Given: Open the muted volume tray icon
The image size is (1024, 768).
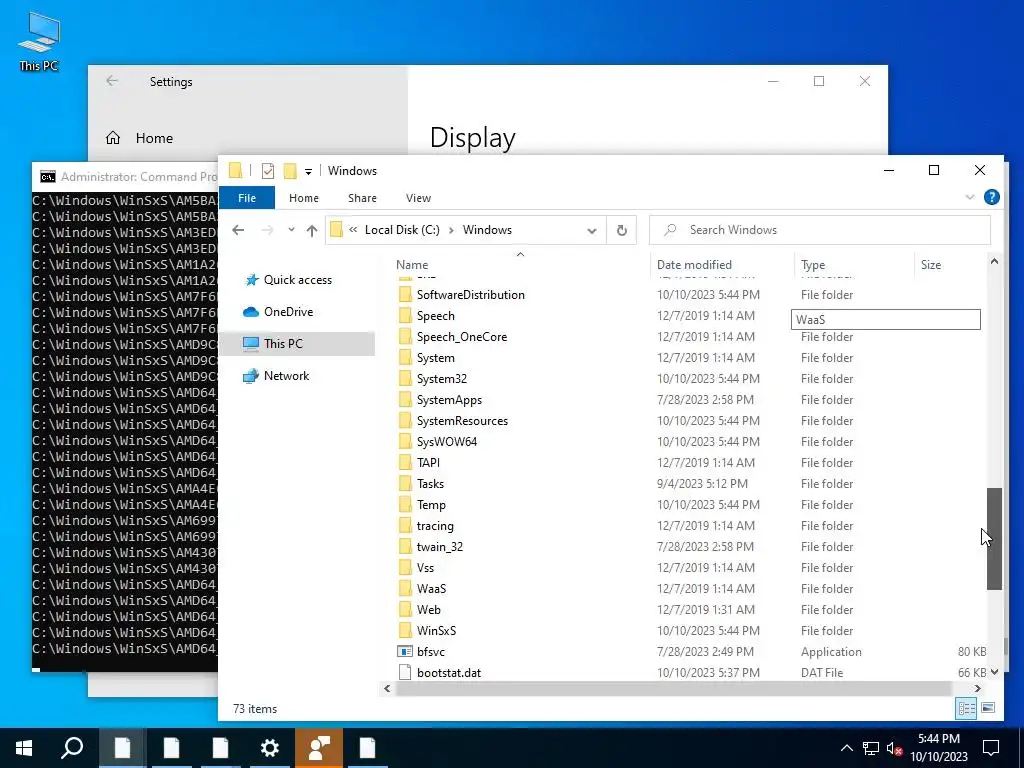Looking at the screenshot, I should click(894, 748).
